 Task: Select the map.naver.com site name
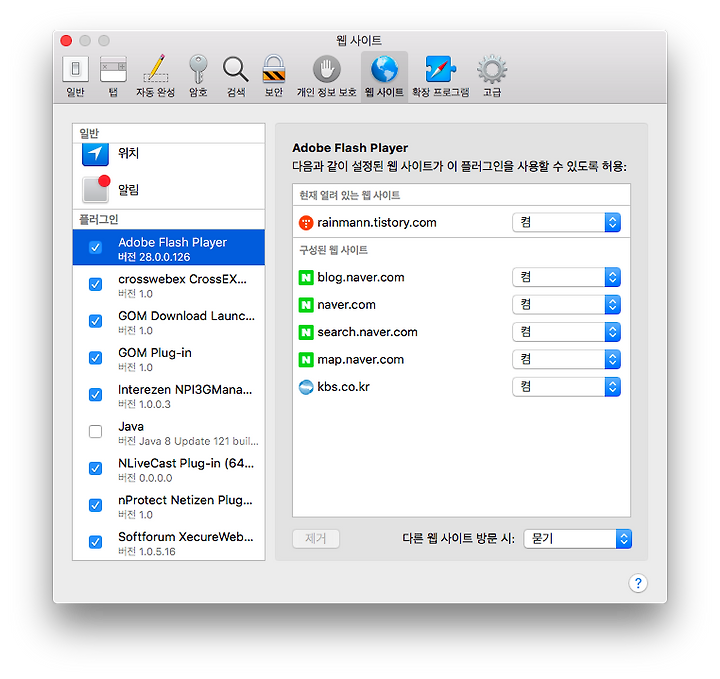click(x=361, y=359)
